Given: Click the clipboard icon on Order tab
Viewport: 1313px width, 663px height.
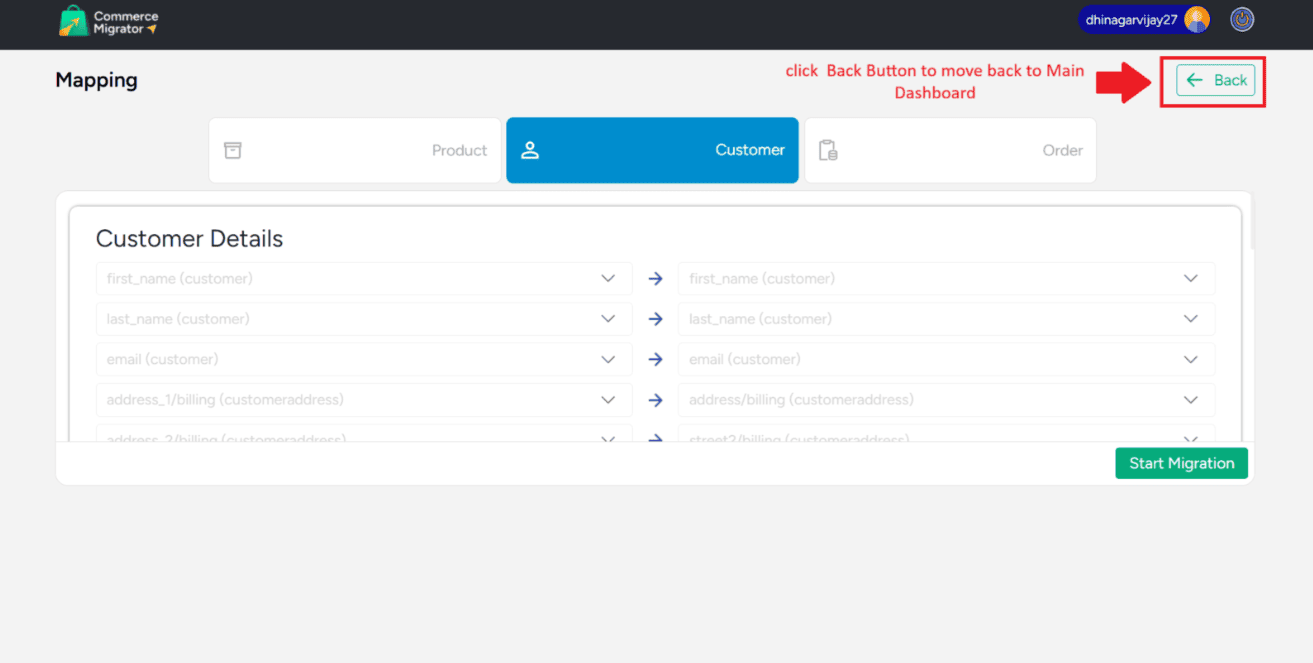Looking at the screenshot, I should [x=828, y=150].
